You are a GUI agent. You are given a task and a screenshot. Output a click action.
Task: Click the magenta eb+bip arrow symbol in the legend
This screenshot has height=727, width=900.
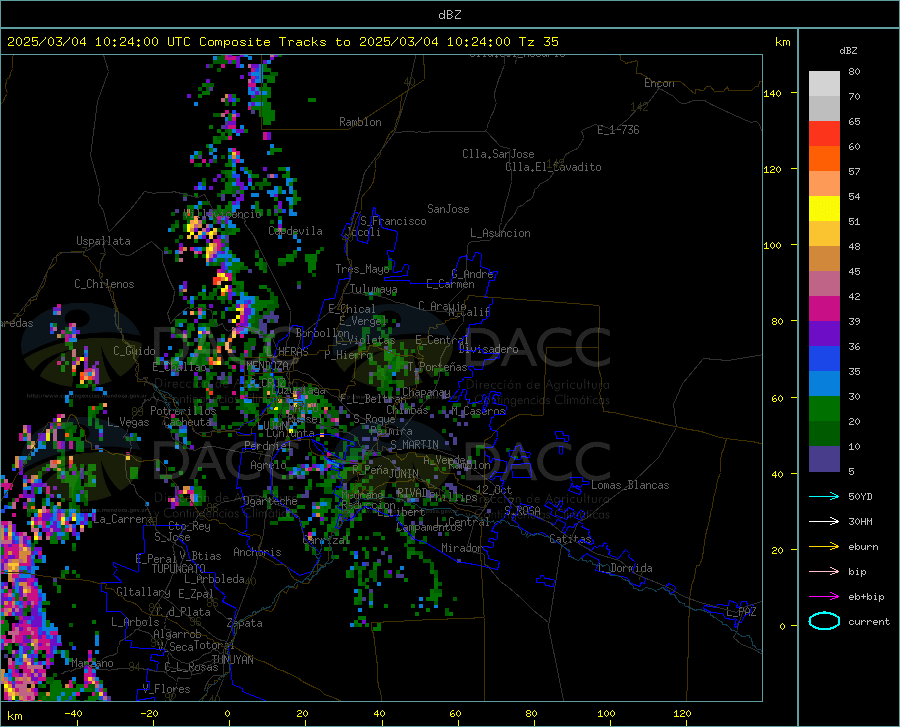pos(824,597)
